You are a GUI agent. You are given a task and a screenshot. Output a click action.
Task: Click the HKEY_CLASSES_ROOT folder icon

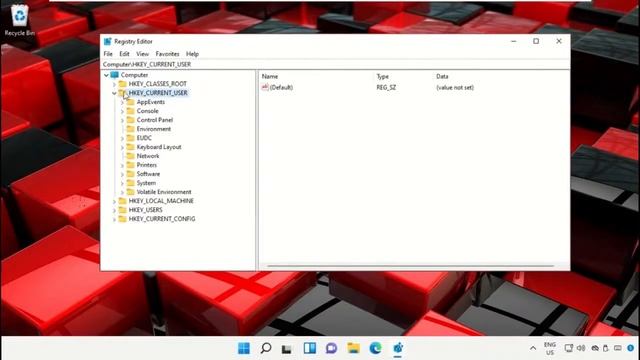pyautogui.click(x=122, y=84)
